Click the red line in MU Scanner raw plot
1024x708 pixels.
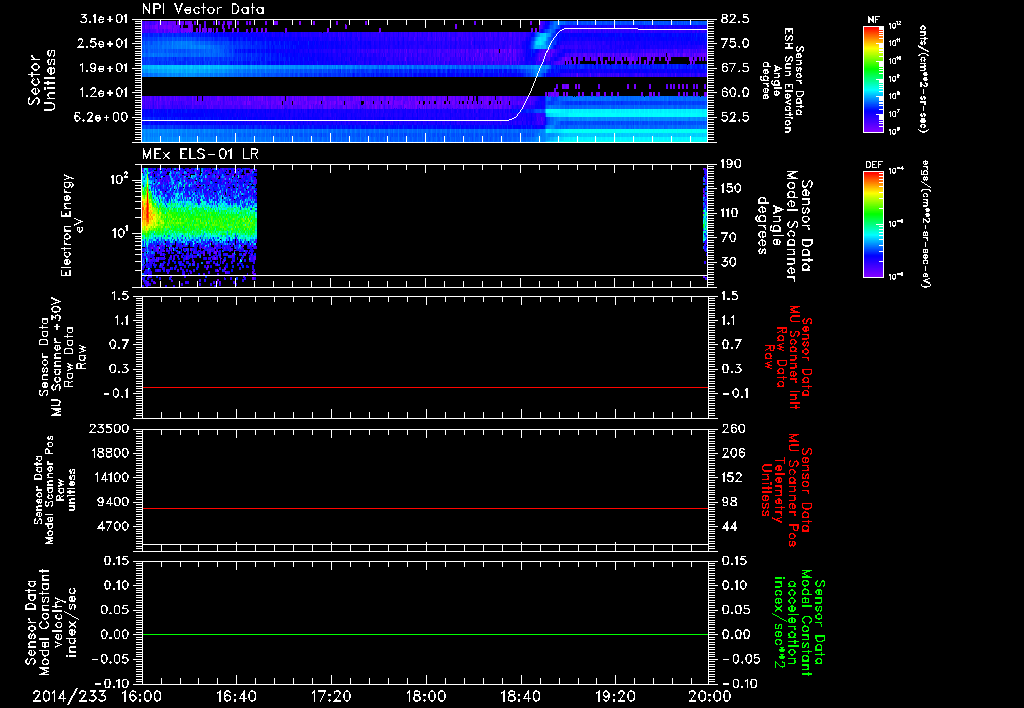(x=424, y=387)
